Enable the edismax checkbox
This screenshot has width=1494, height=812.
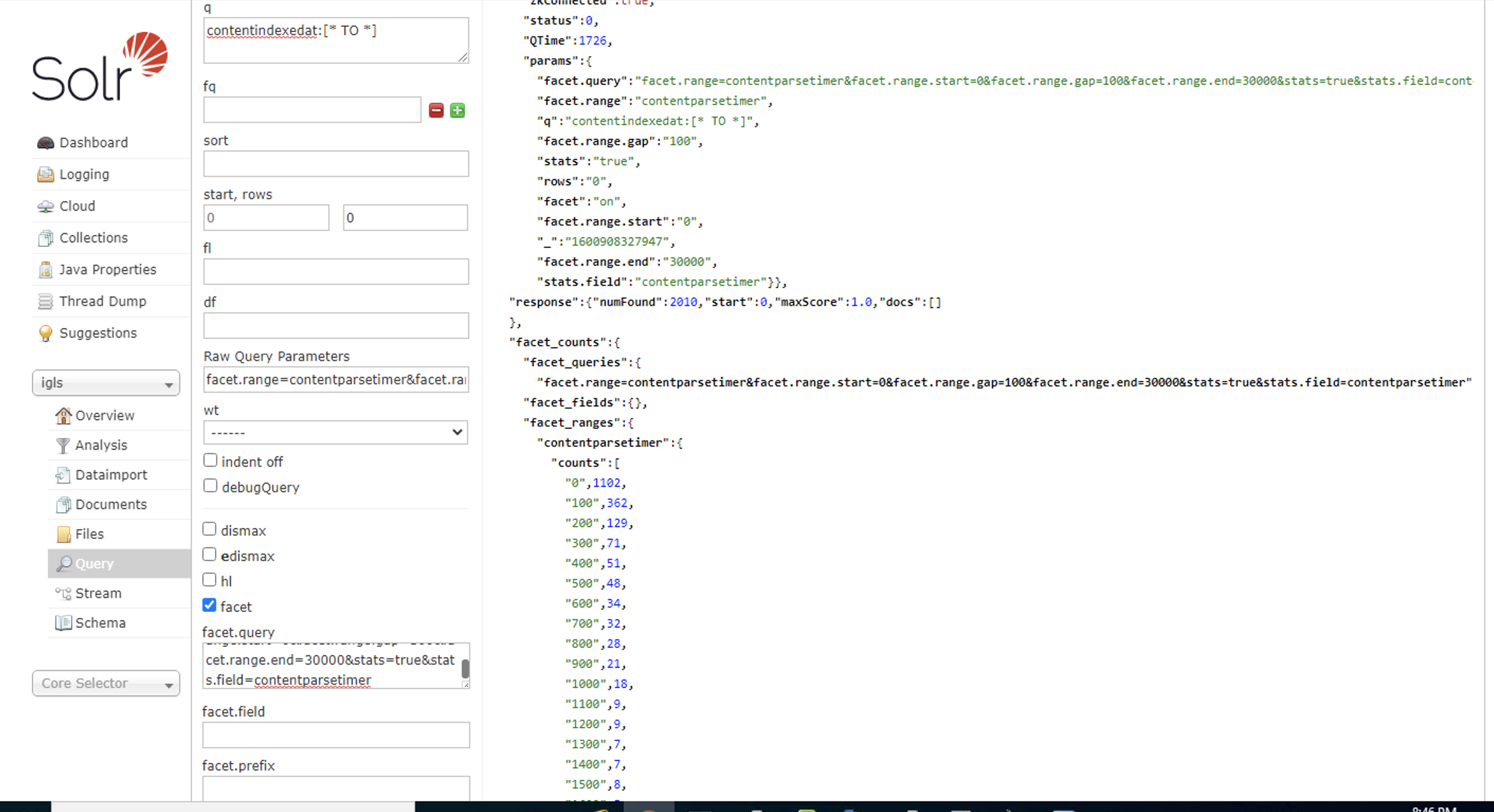[209, 555]
